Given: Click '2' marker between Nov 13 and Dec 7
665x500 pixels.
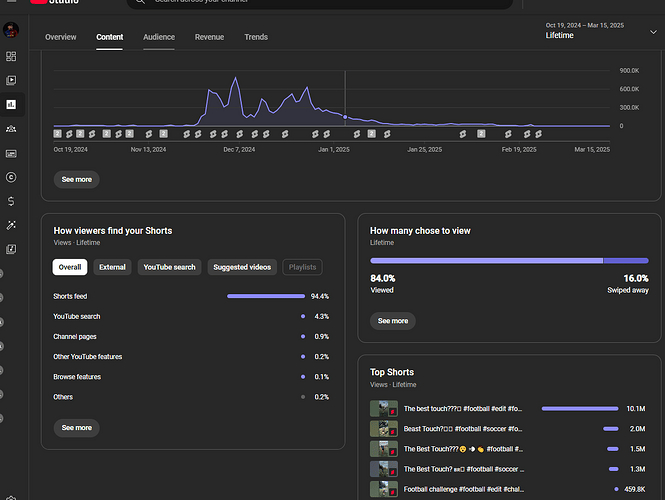Looking at the screenshot, I should tap(163, 134).
